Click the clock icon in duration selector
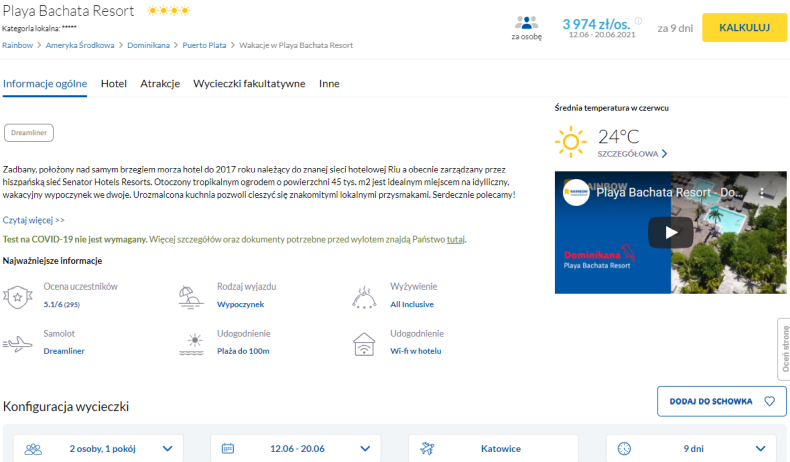Image resolution: width=790 pixels, height=462 pixels. [624, 448]
